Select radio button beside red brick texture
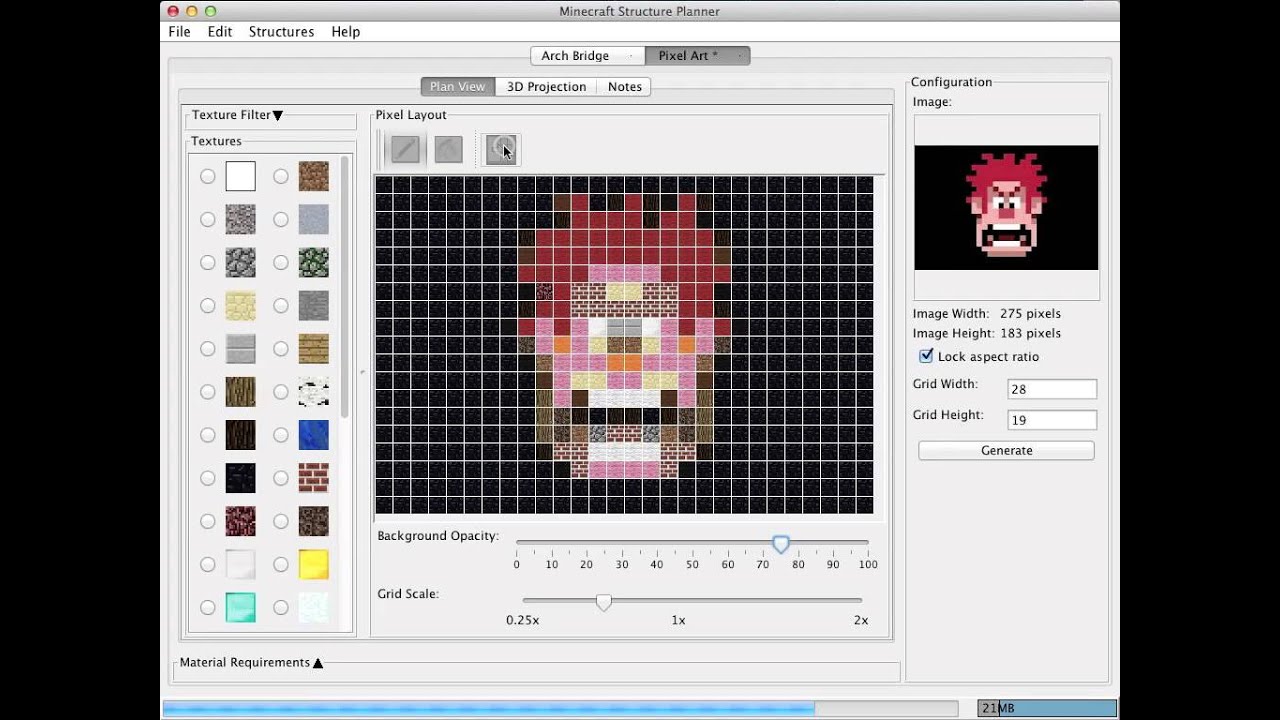 (x=281, y=478)
